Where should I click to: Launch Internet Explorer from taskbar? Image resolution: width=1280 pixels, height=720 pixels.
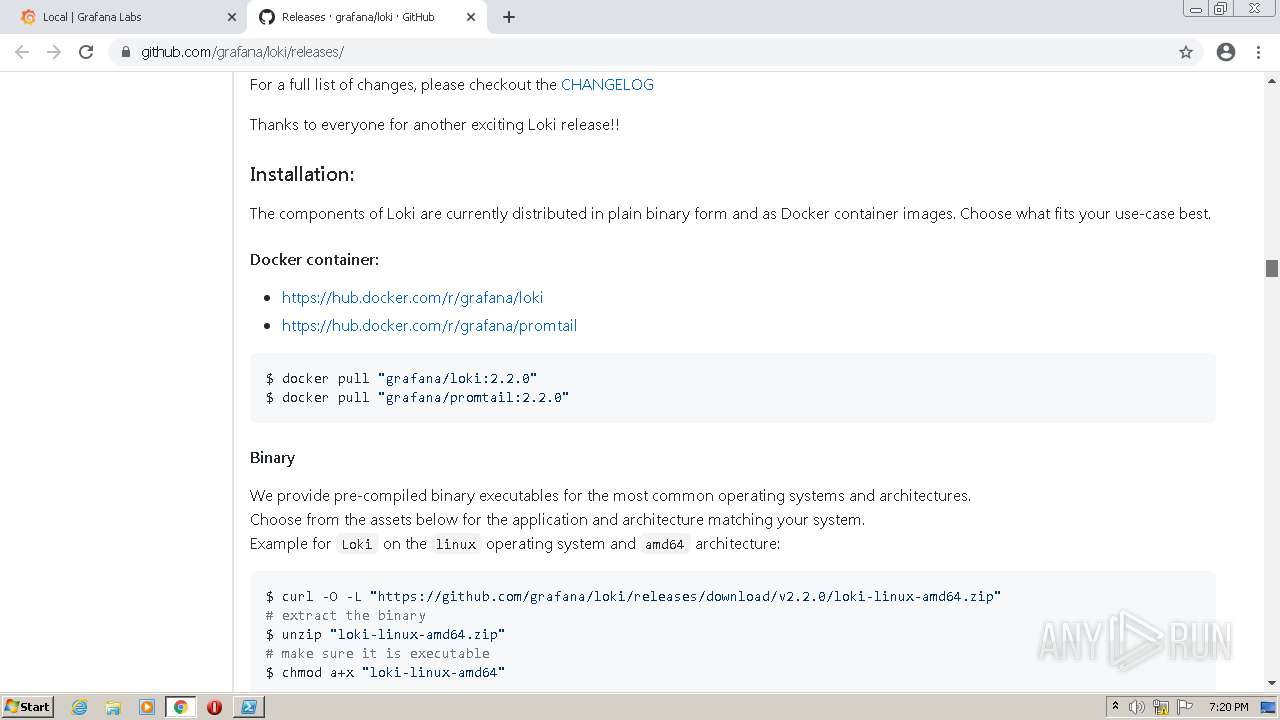80,707
